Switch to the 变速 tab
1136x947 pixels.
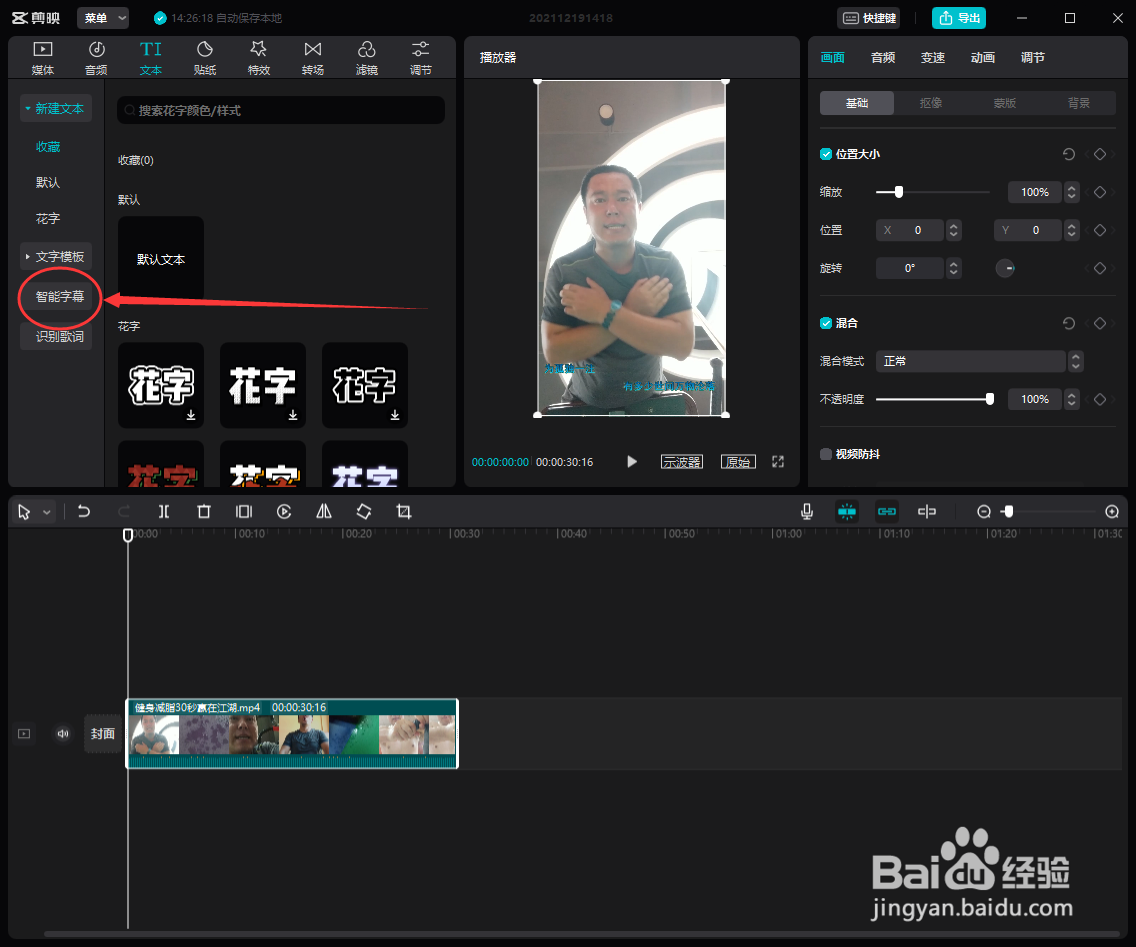pos(932,58)
